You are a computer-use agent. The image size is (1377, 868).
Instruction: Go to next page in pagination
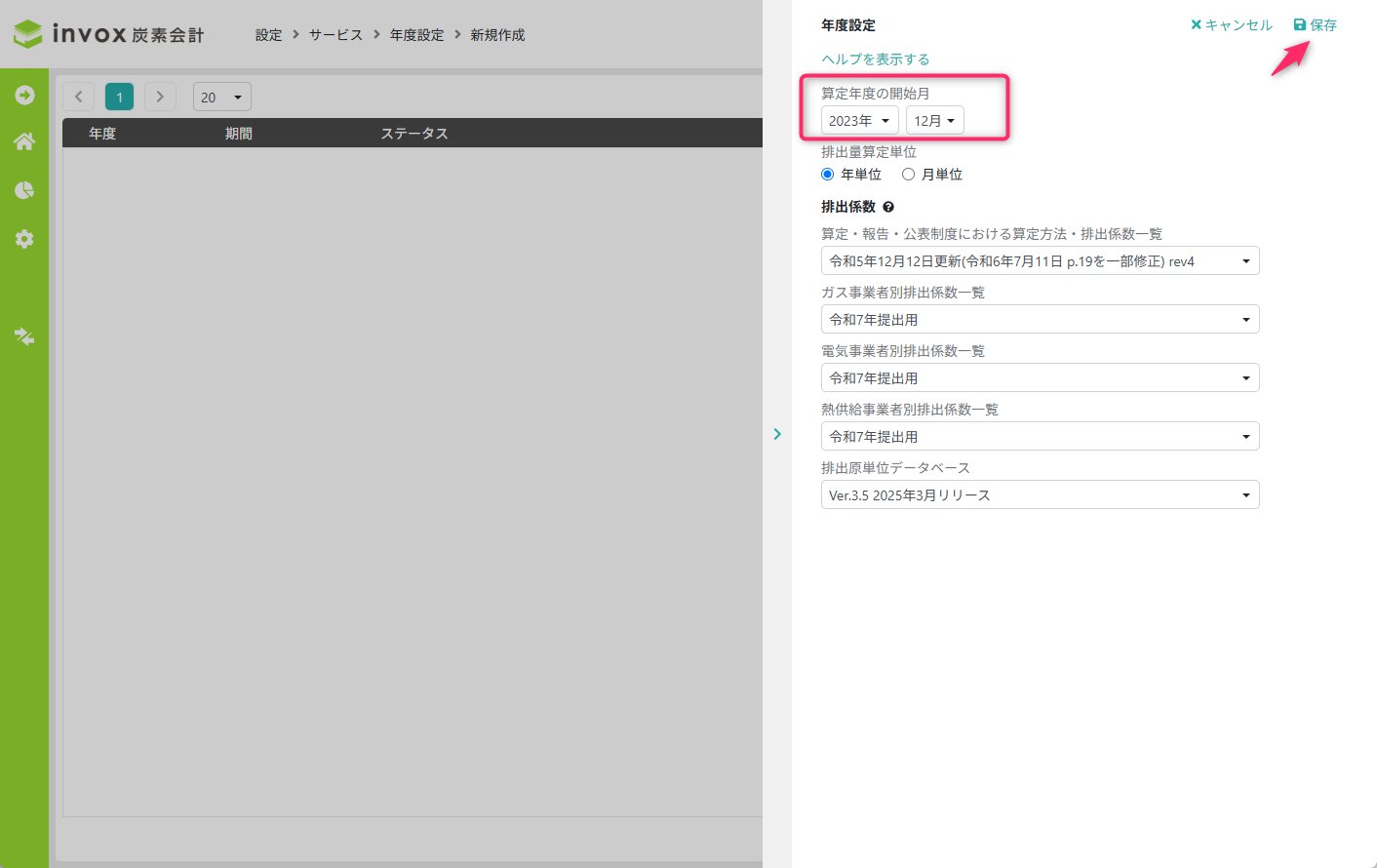(x=160, y=97)
